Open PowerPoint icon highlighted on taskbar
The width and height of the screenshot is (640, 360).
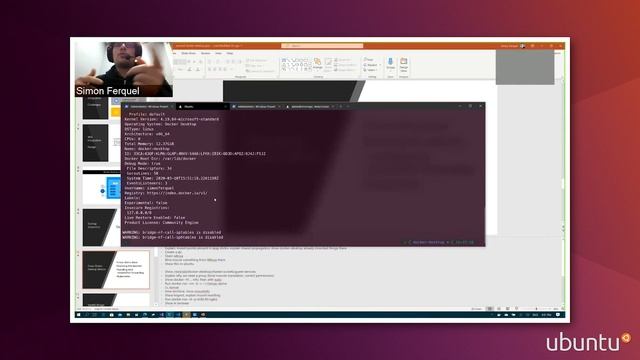pos(187,315)
